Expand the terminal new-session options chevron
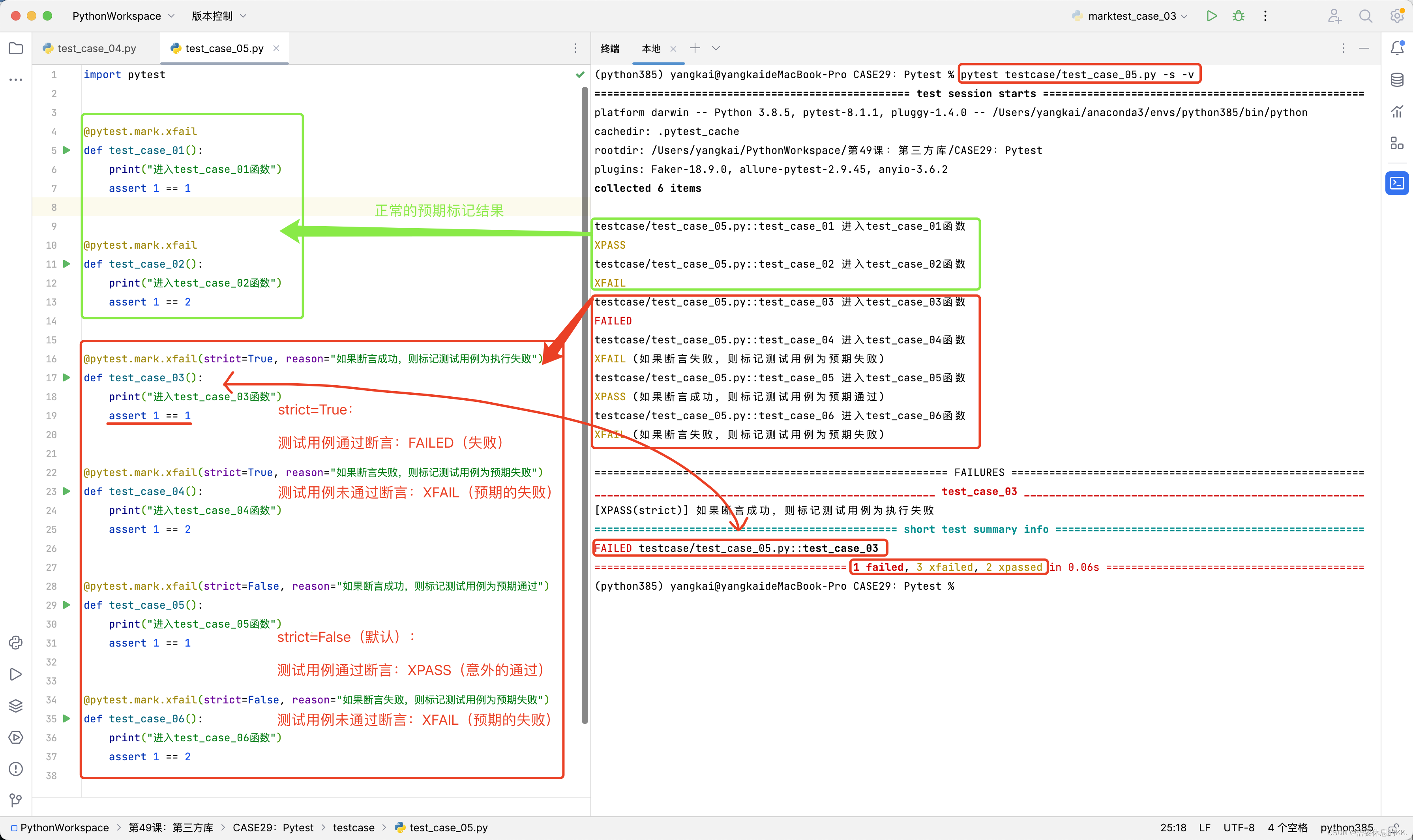The height and width of the screenshot is (840, 1413). click(716, 49)
